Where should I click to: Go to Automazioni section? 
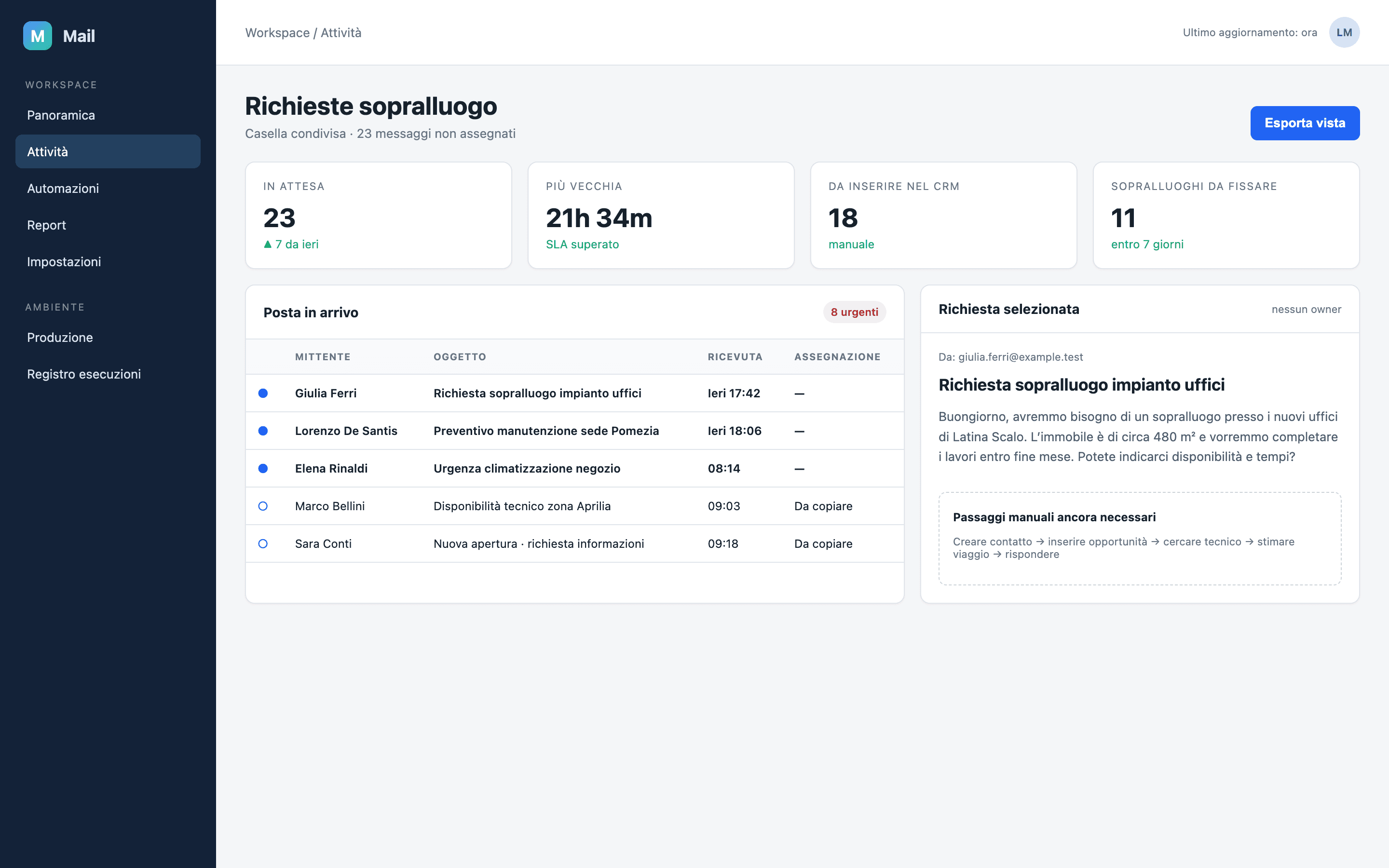pyautogui.click(x=108, y=188)
